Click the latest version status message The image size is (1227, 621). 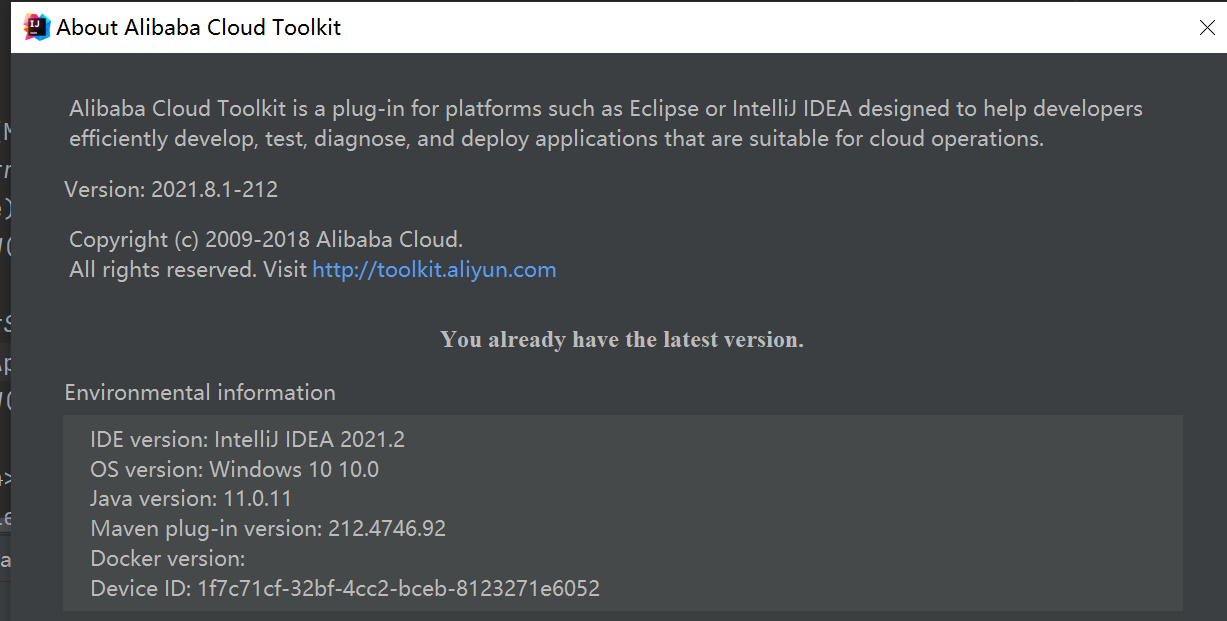621,339
